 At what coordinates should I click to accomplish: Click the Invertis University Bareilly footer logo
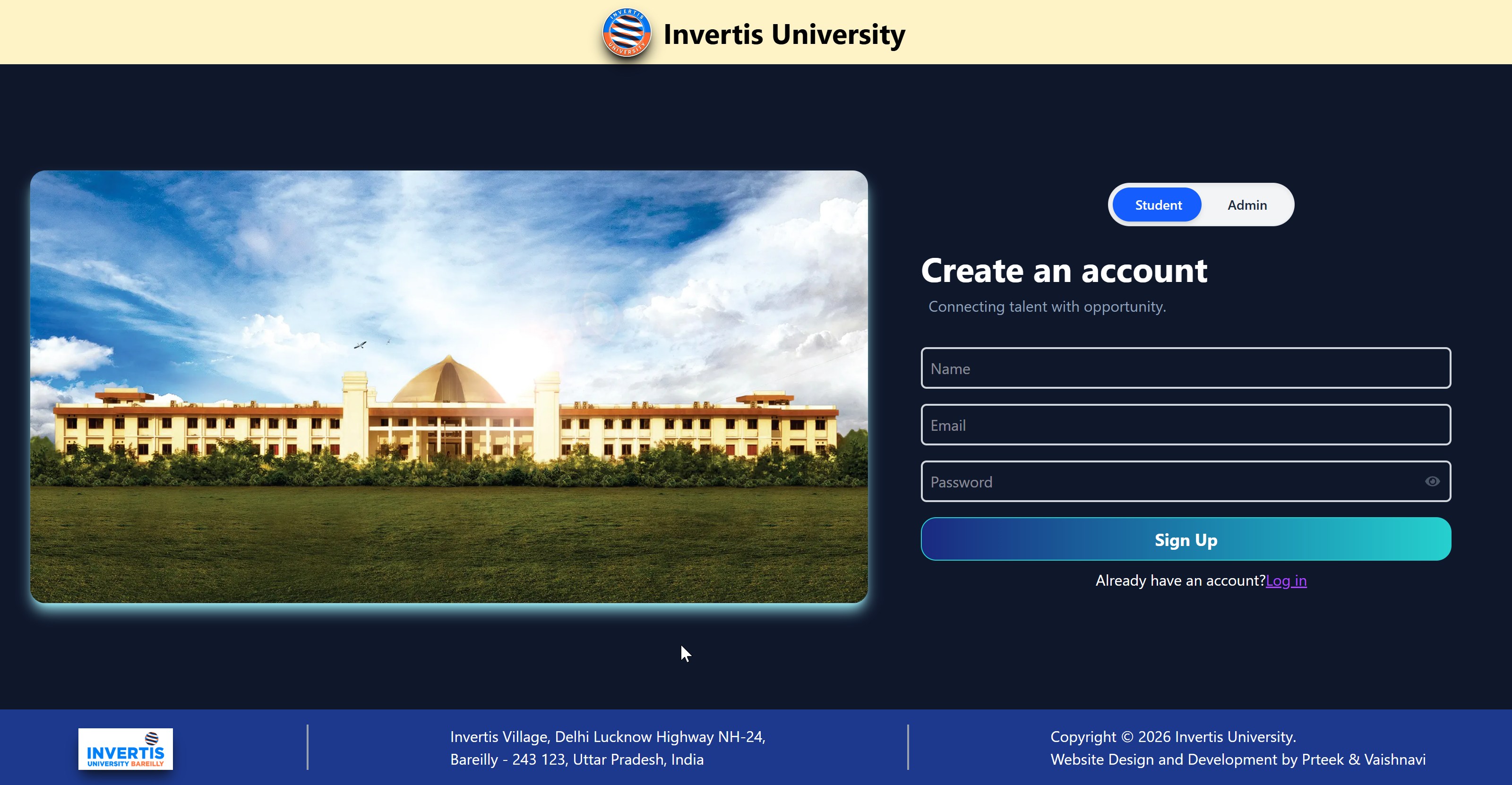(126, 749)
